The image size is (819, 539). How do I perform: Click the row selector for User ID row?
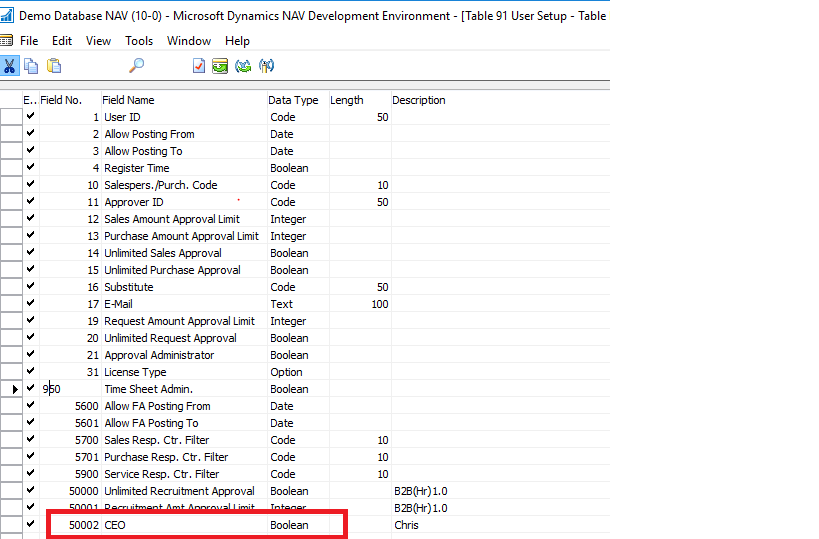(x=11, y=116)
